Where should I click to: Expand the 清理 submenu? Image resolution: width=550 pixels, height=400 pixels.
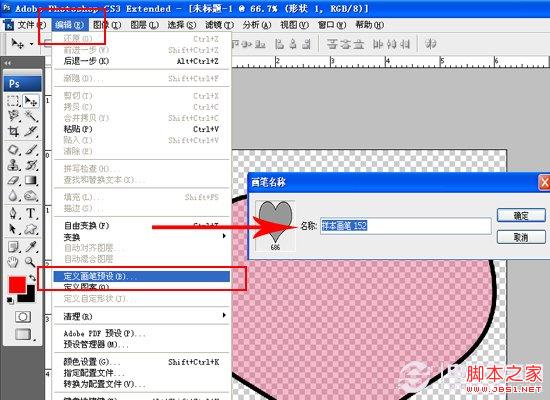tap(141, 316)
